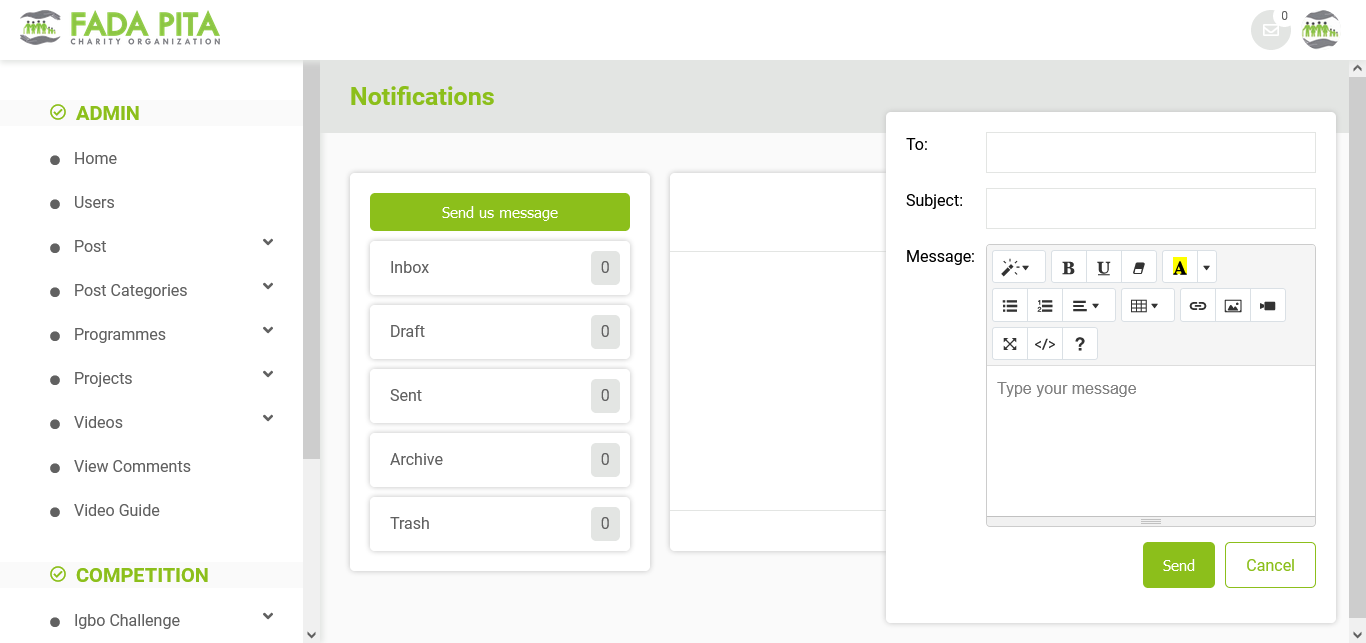Insert a picture into the message
The height and width of the screenshot is (643, 1366).
coord(1232,305)
